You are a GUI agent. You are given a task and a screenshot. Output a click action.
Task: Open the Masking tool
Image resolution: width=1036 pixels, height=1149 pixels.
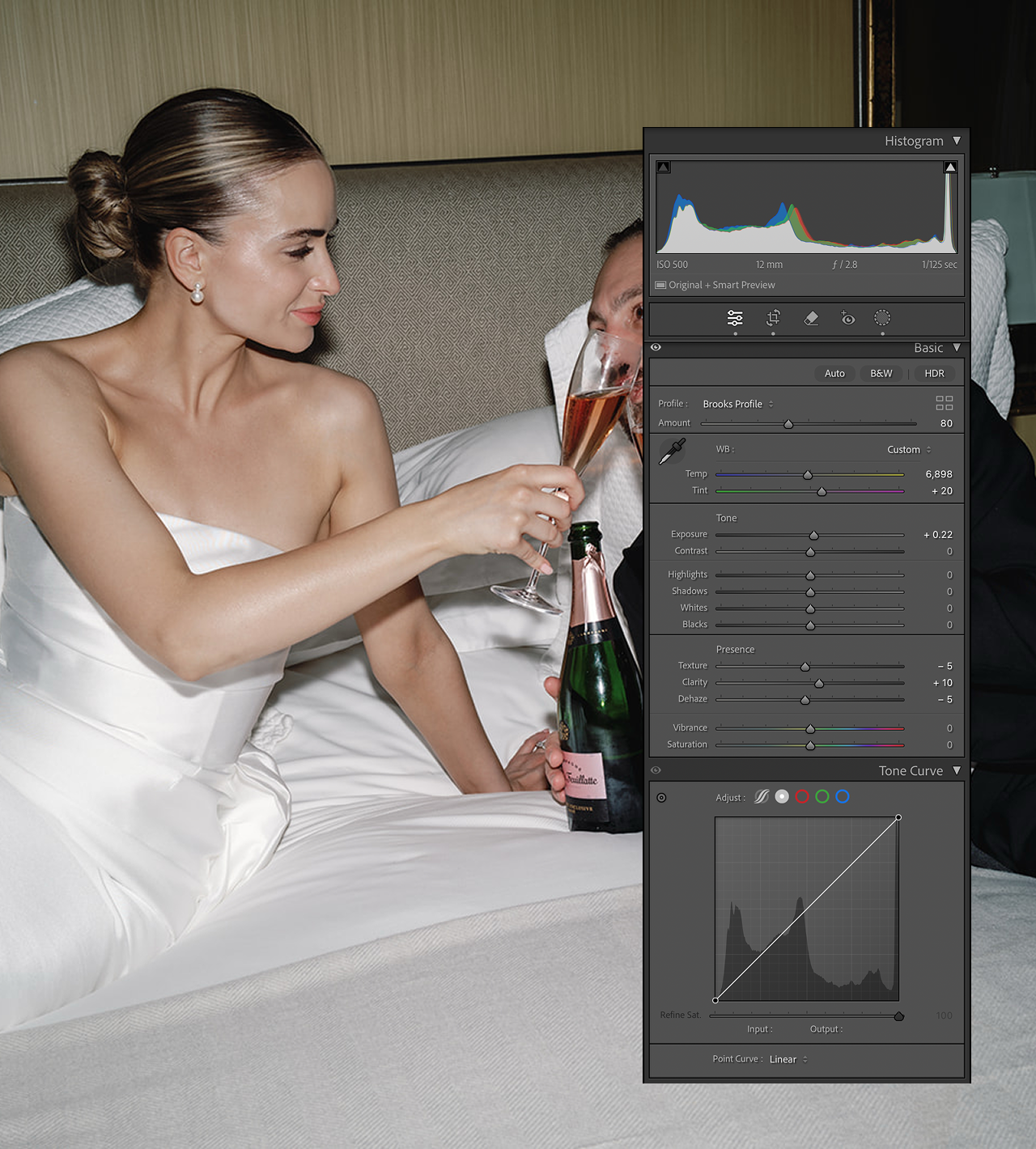882,318
